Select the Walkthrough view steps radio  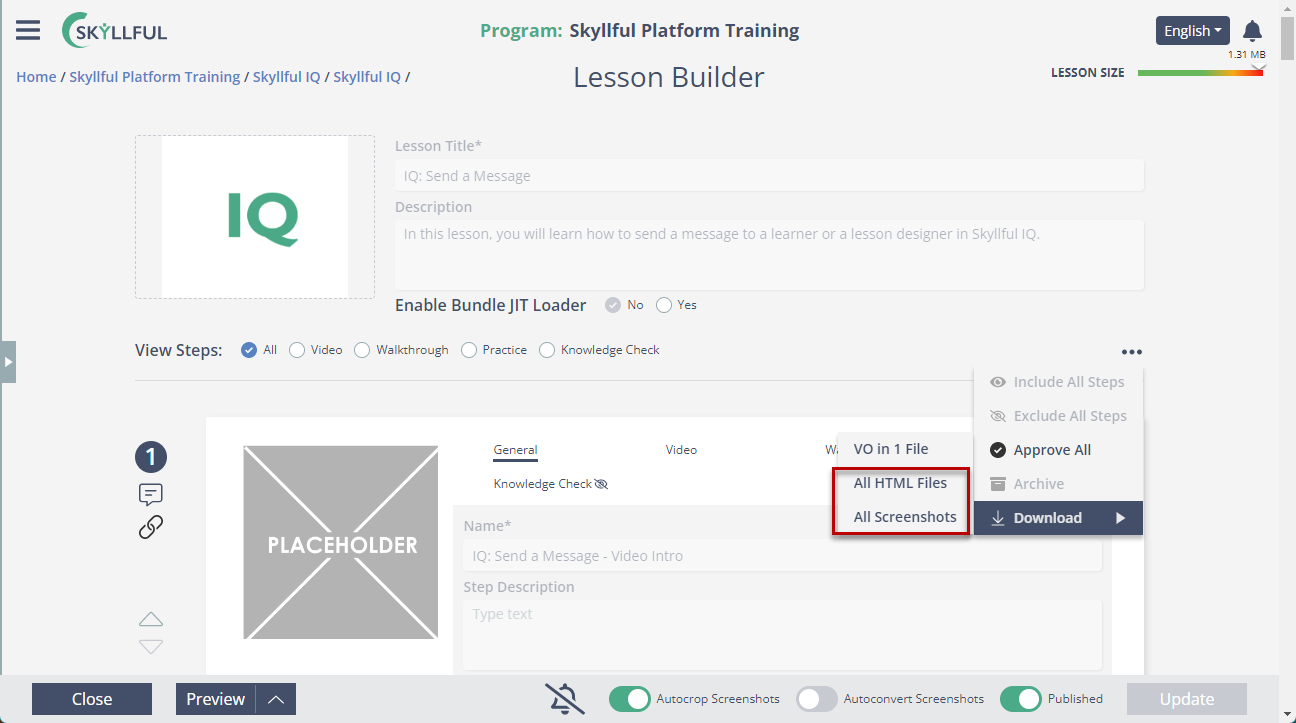(362, 350)
